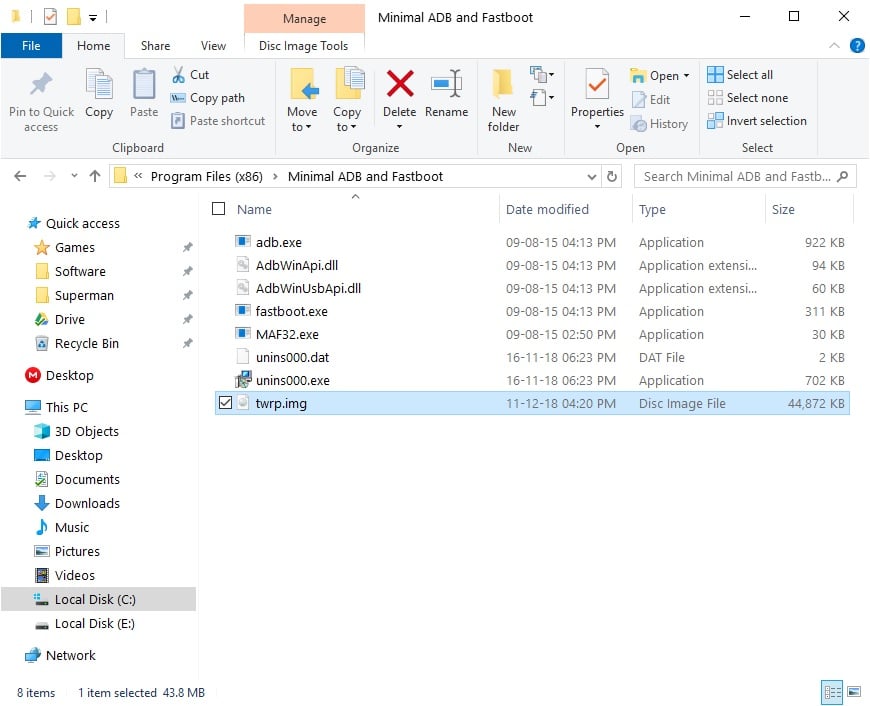Open Recent locations dropdown arrow
Viewport: 870px width, 706px height.
pyautogui.click(x=74, y=176)
